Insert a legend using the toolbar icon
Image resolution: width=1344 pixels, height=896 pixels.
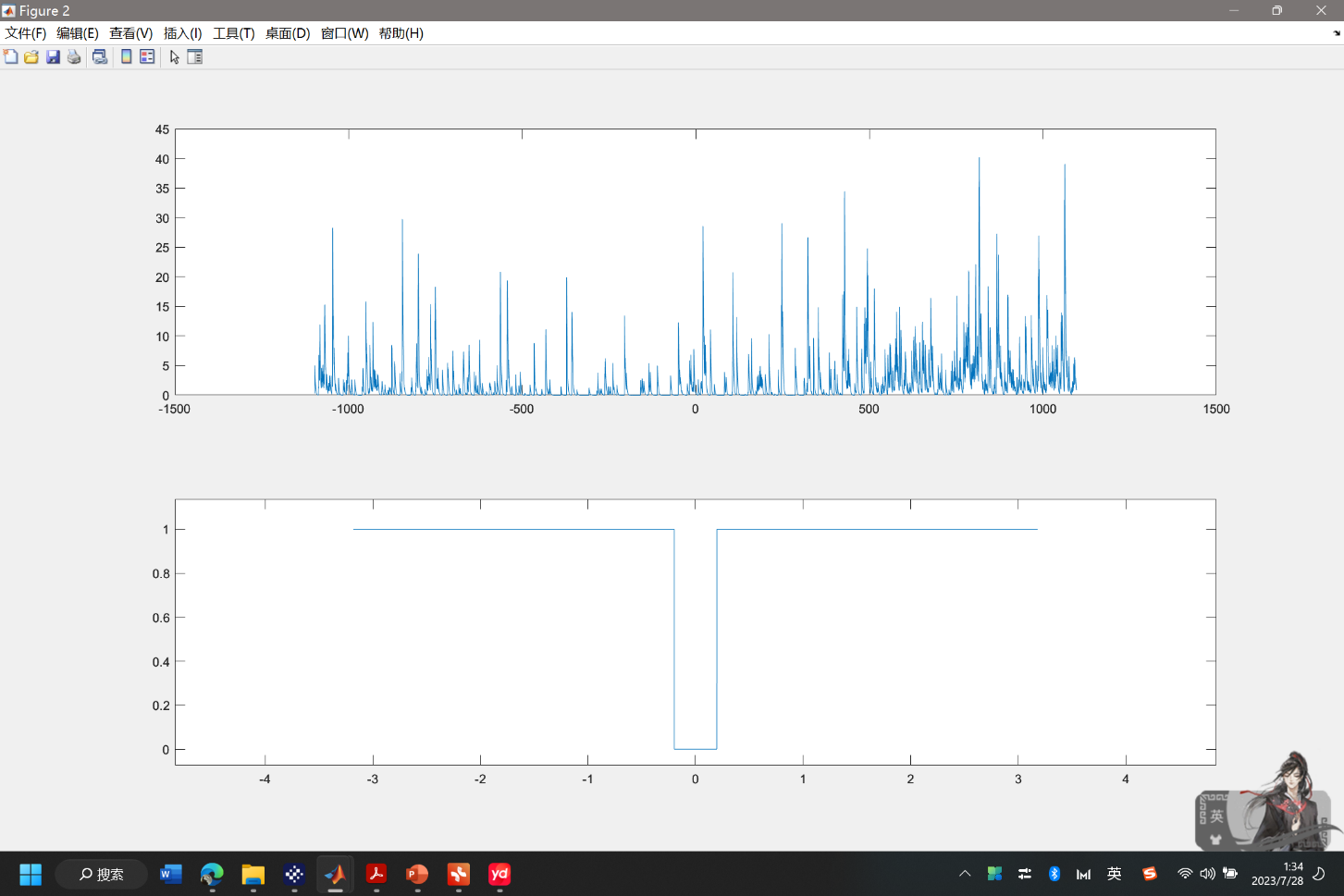[x=147, y=57]
